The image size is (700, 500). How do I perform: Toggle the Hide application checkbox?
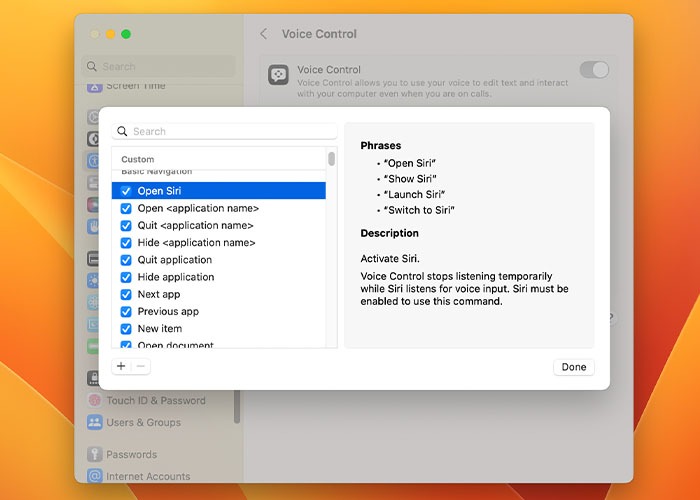pos(126,277)
